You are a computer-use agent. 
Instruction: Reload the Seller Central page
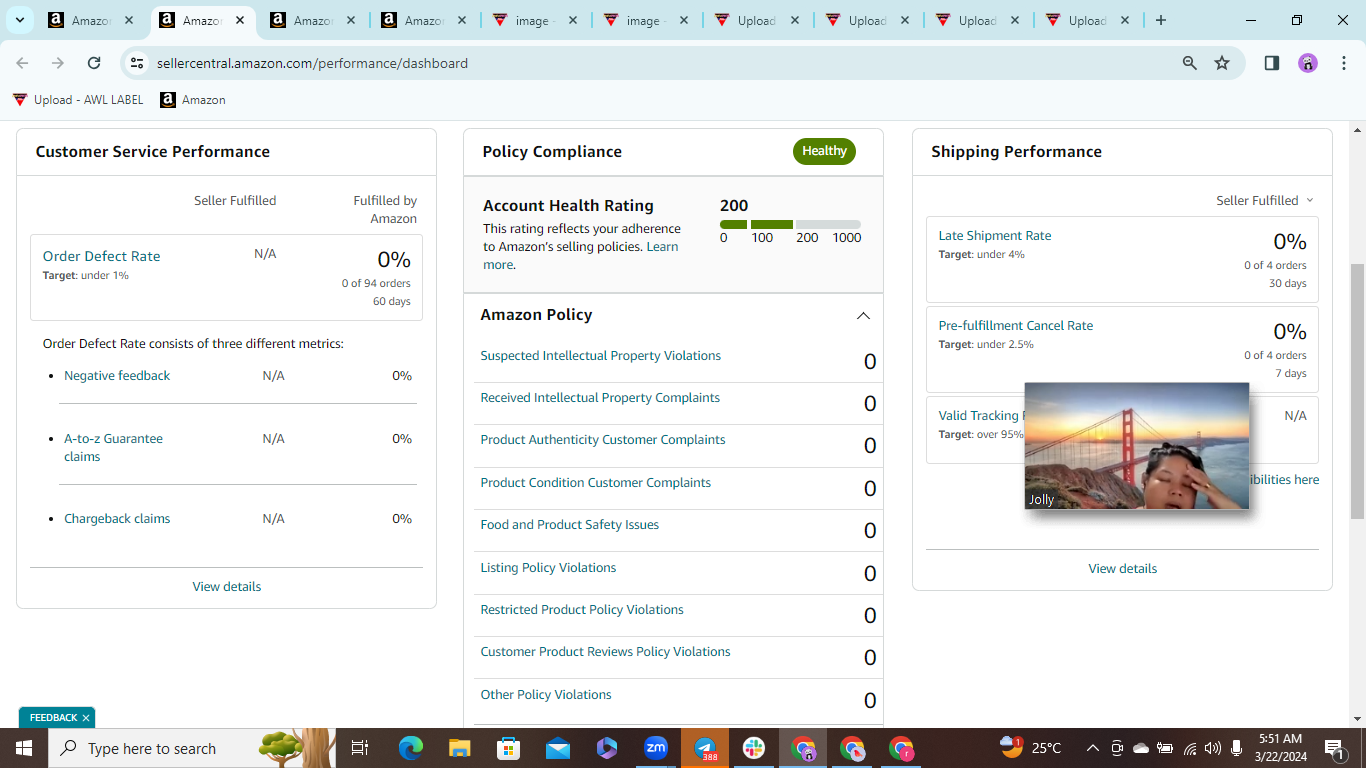(x=94, y=63)
